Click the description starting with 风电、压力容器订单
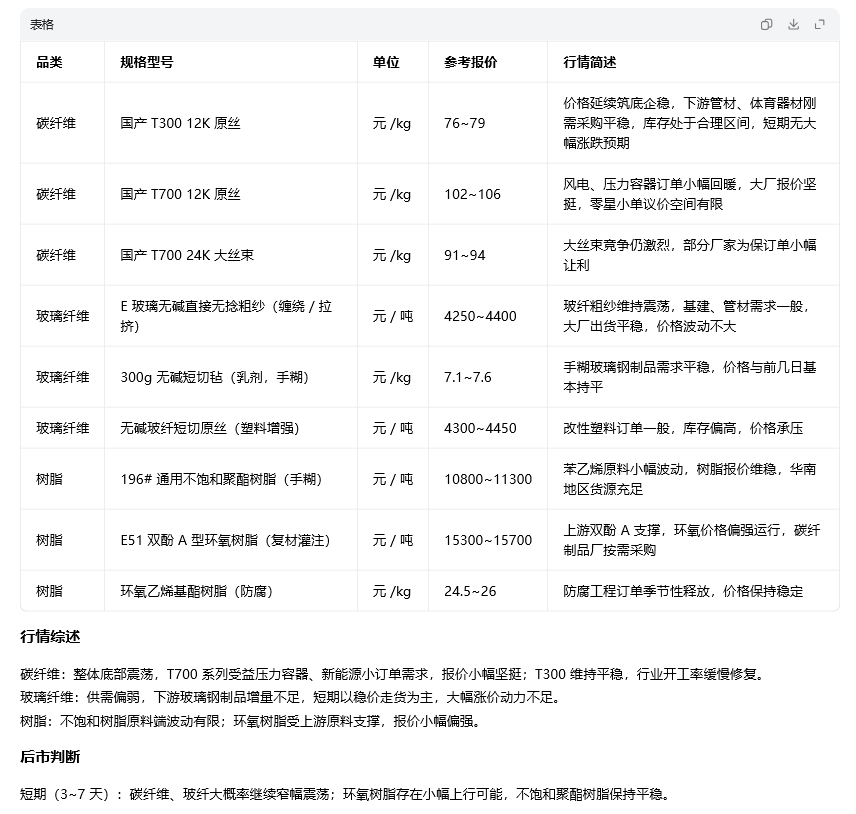This screenshot has height=814, width=856. [689, 194]
